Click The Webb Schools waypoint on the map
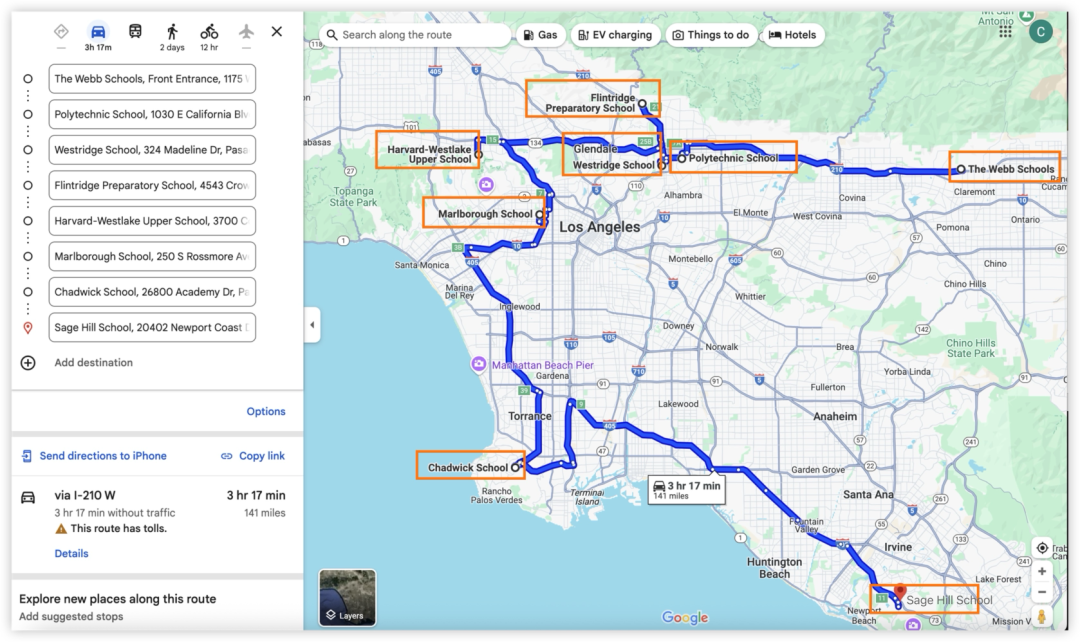The width and height of the screenshot is (1080, 642). (x=961, y=169)
